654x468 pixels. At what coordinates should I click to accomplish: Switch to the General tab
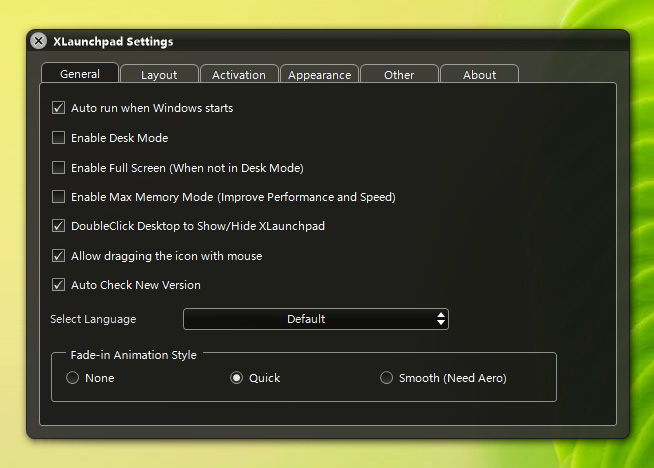coord(80,74)
